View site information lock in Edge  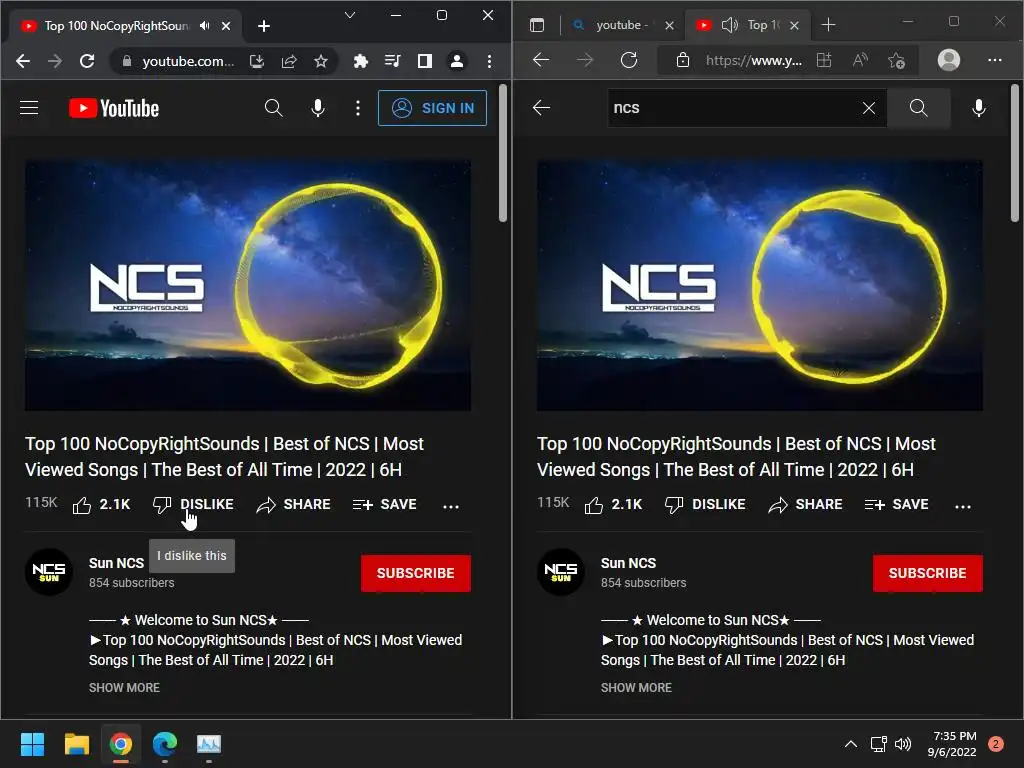(682, 60)
